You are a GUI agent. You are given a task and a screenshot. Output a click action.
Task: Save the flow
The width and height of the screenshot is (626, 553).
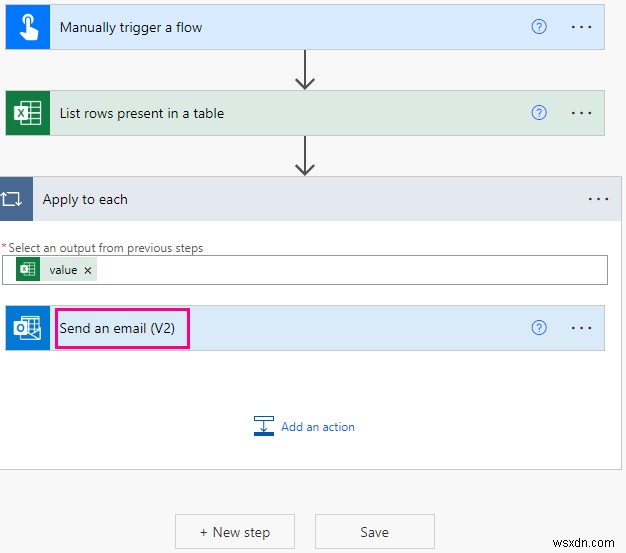pos(374,532)
